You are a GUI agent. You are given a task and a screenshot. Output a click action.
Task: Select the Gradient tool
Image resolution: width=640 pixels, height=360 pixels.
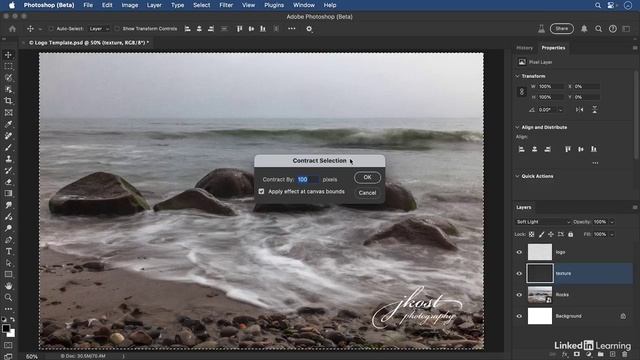pos(8,193)
